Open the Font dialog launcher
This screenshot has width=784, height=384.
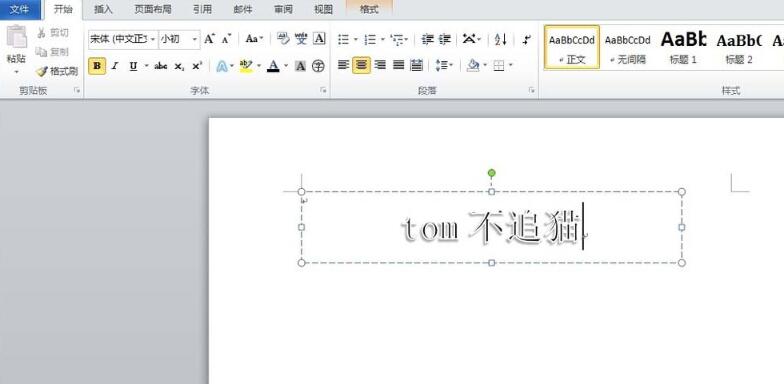click(x=324, y=90)
